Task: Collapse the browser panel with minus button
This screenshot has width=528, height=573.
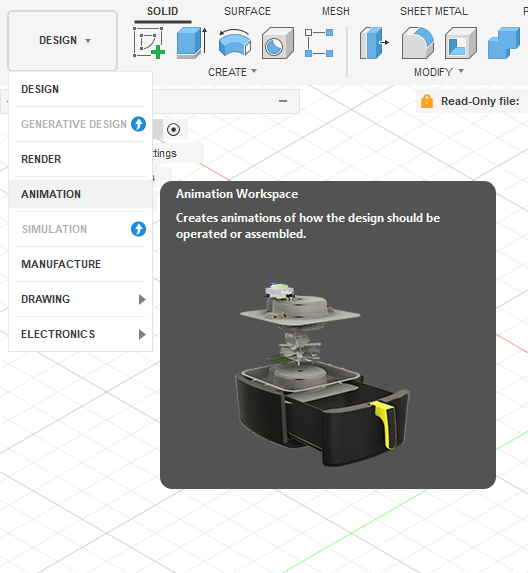Action: click(x=283, y=101)
